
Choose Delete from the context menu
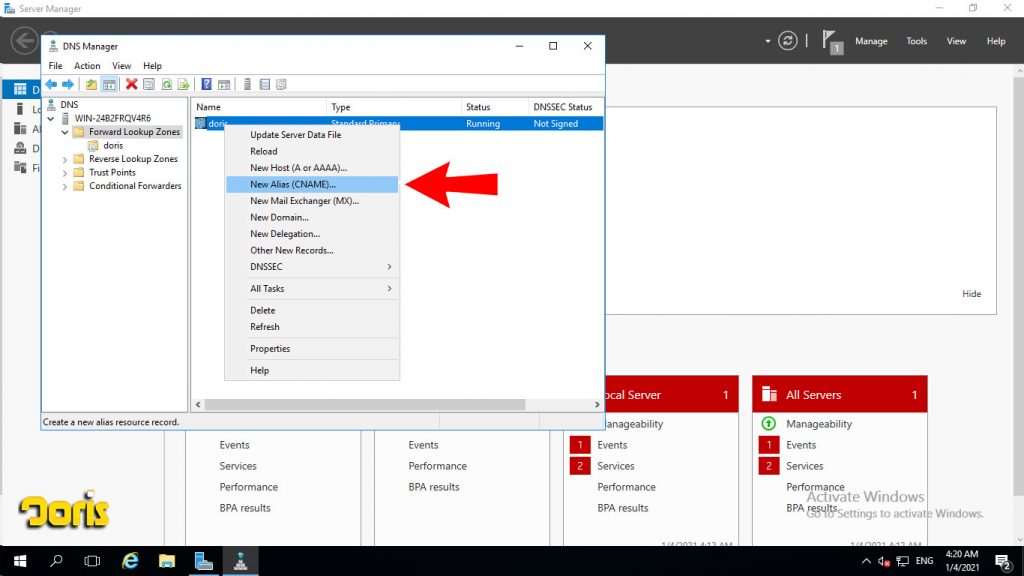point(312,310)
